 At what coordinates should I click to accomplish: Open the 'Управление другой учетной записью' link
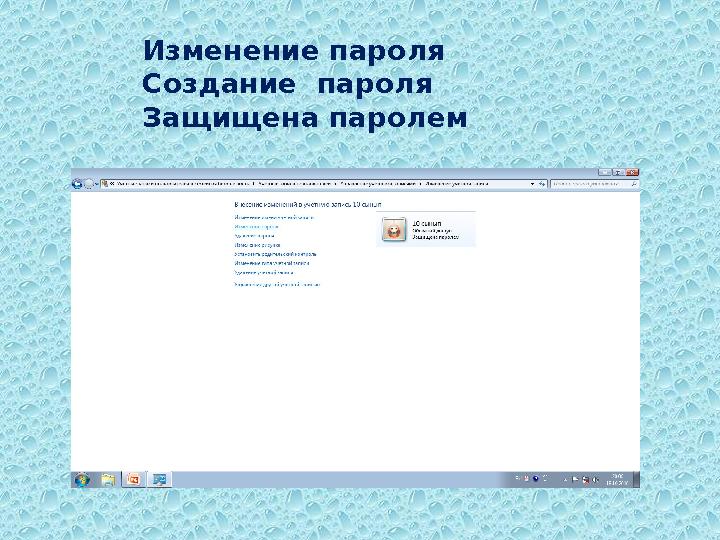click(277, 285)
